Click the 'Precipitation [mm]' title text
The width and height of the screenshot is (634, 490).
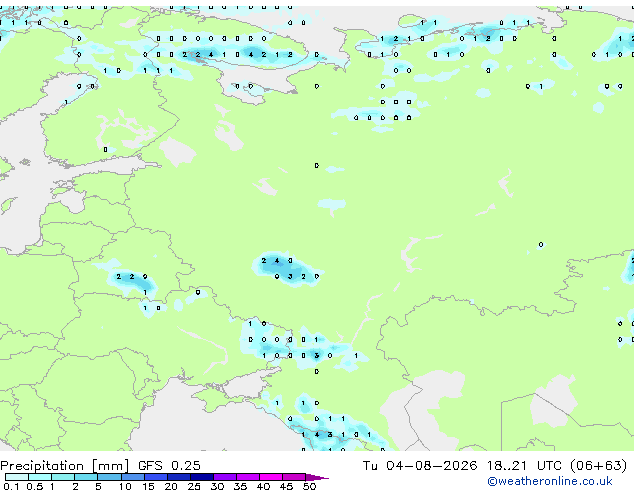[x=65, y=466]
